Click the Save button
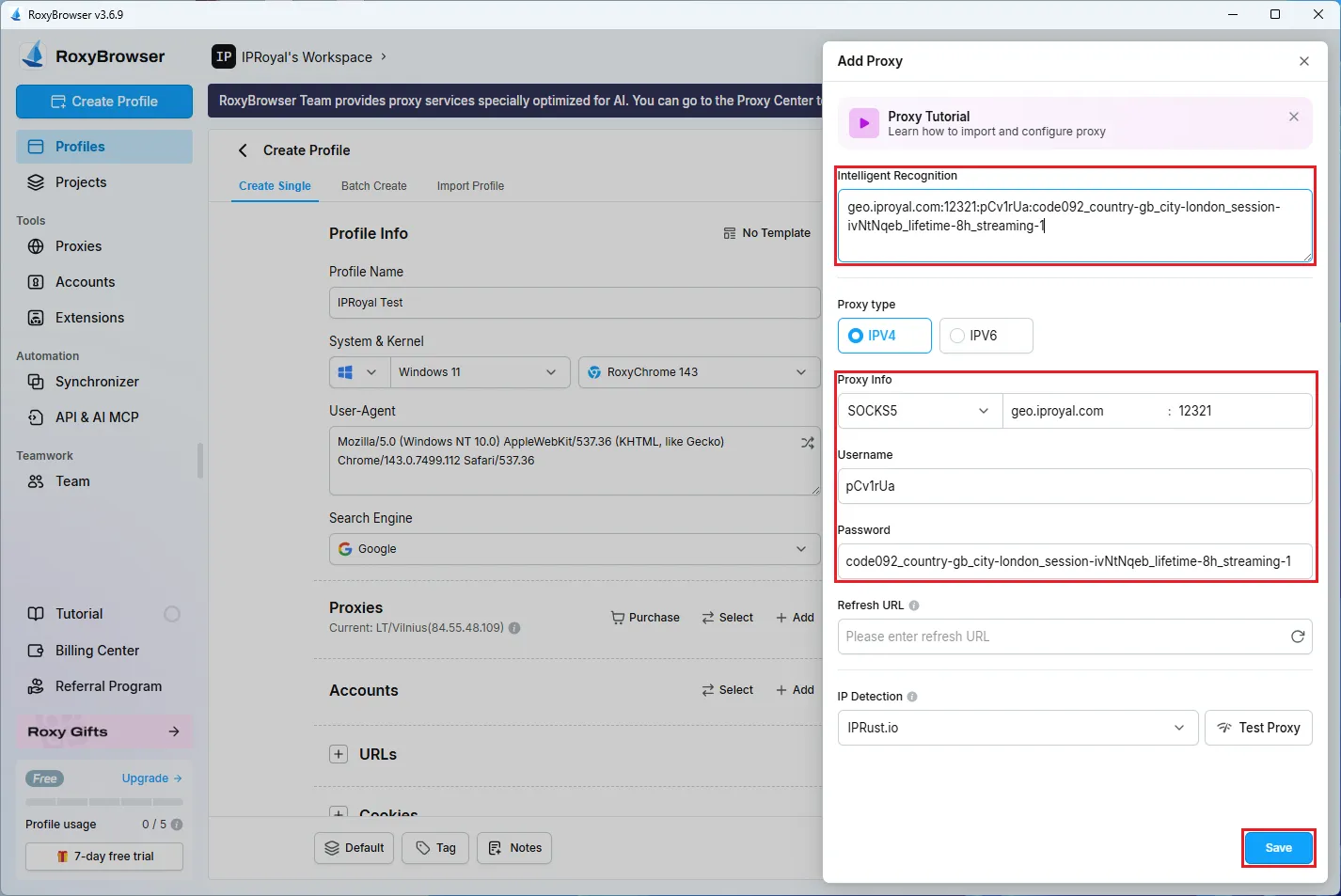This screenshot has width=1341, height=896. (1277, 848)
